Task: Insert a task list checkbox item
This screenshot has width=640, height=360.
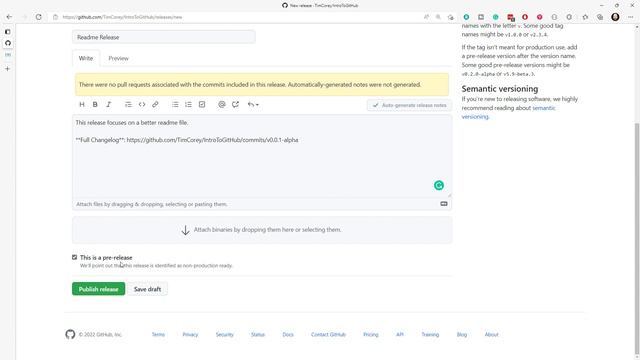Action: (202, 104)
